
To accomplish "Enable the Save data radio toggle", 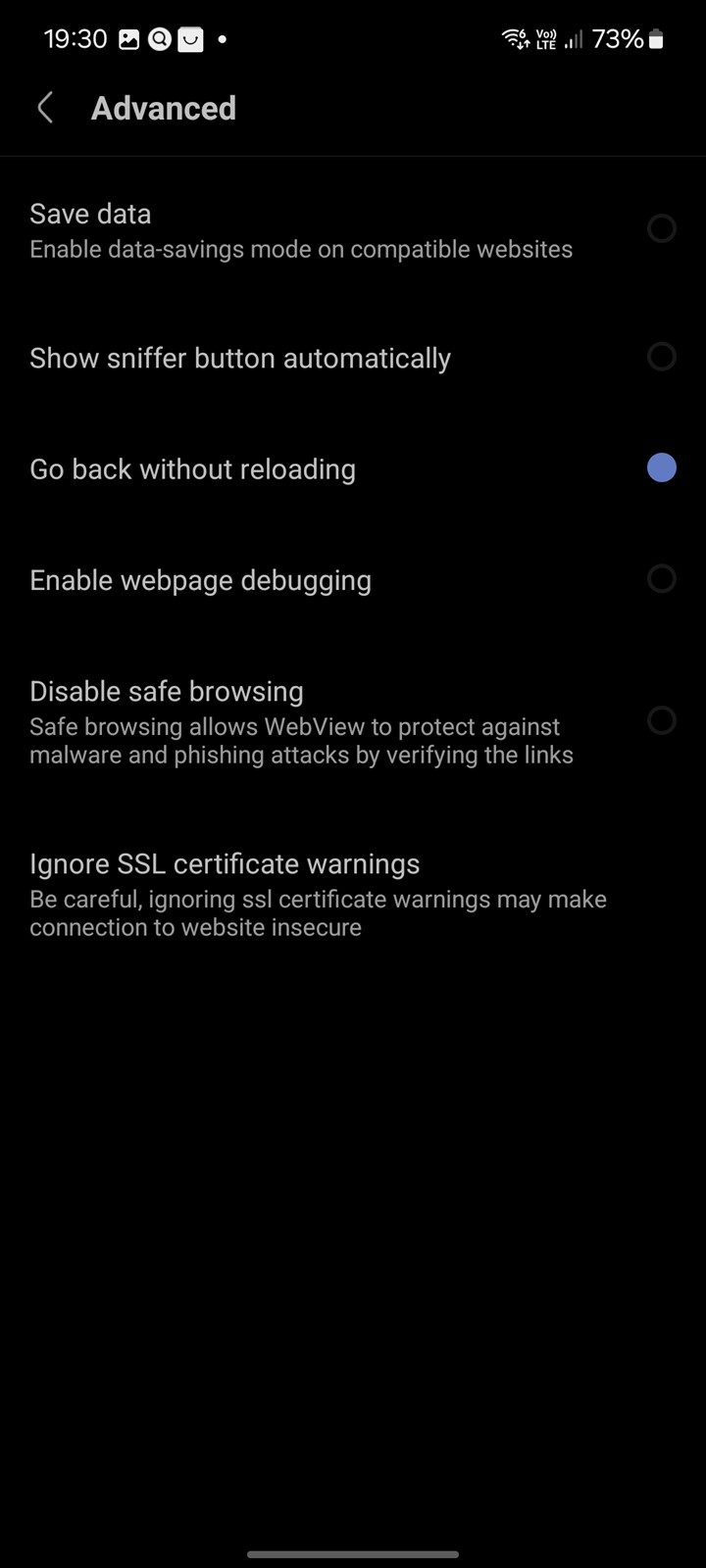I will [x=662, y=228].
